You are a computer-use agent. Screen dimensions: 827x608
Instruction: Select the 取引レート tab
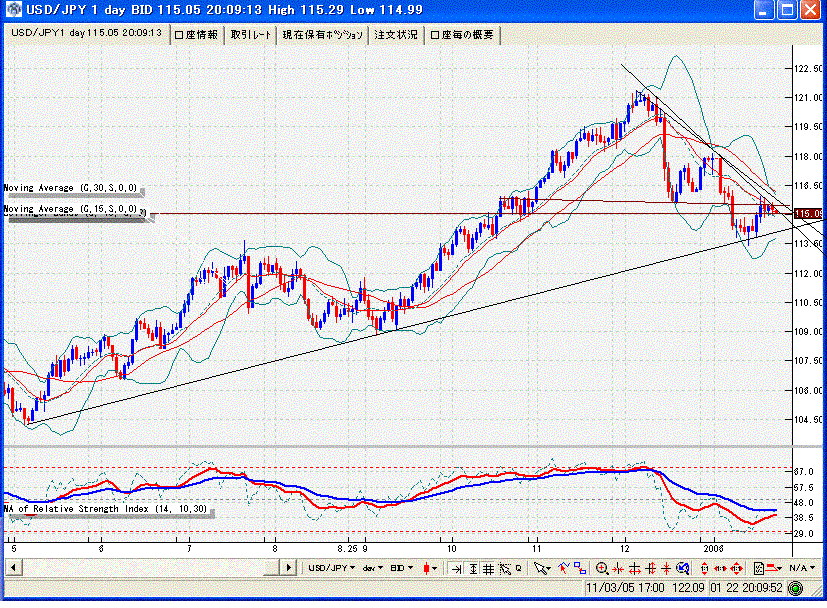point(250,34)
